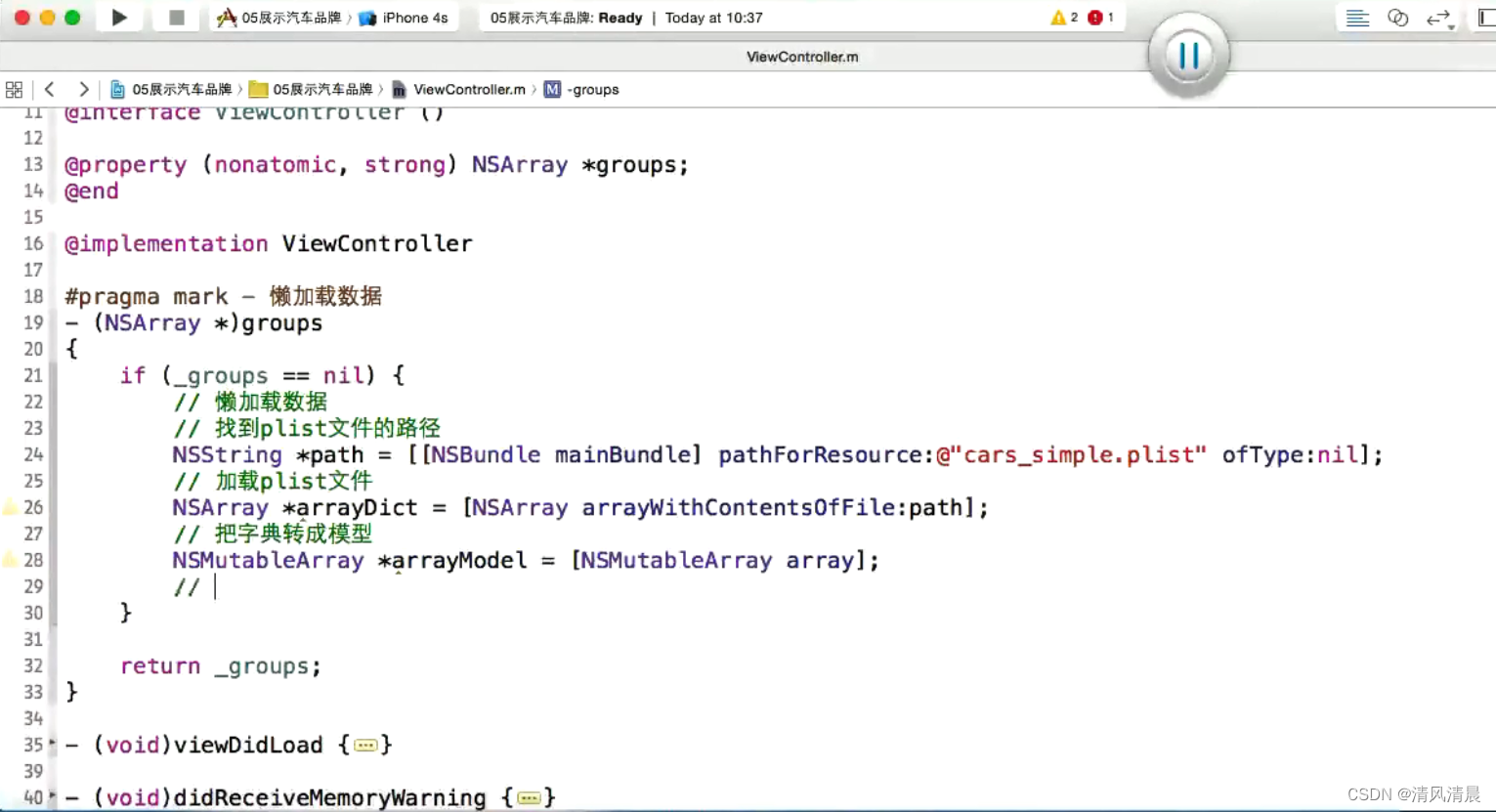The width and height of the screenshot is (1496, 812).
Task: Click line number 29 in the gutter
Action: click(33, 586)
